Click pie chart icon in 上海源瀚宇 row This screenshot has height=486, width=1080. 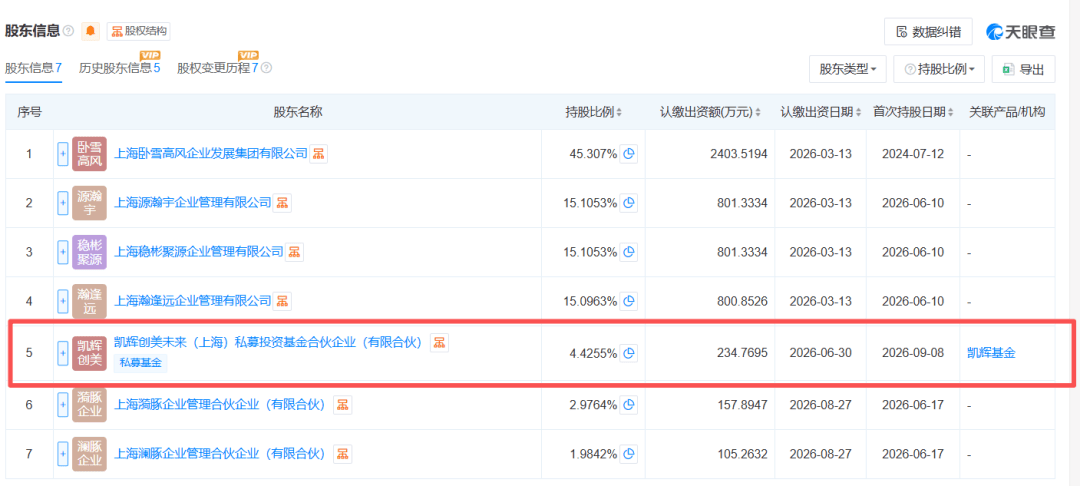pos(628,203)
